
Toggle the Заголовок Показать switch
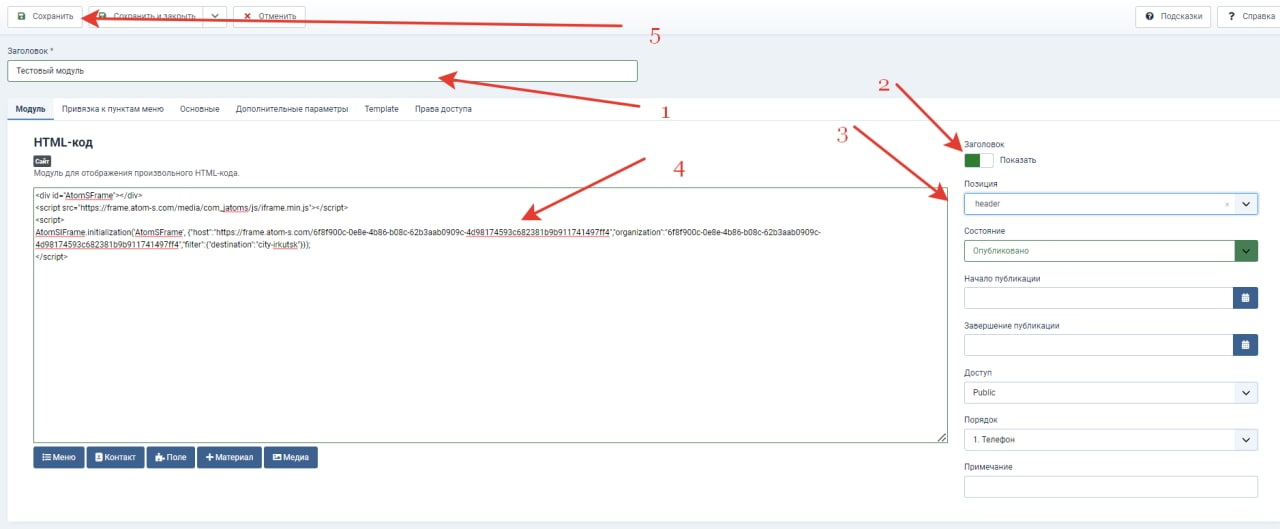(979, 160)
